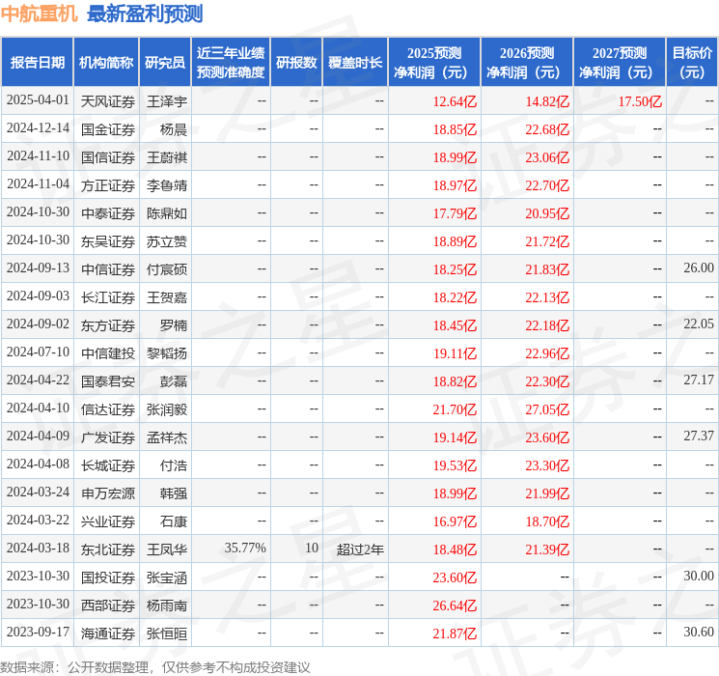
Task: Select the 报告日期 column header
Action: [37, 62]
